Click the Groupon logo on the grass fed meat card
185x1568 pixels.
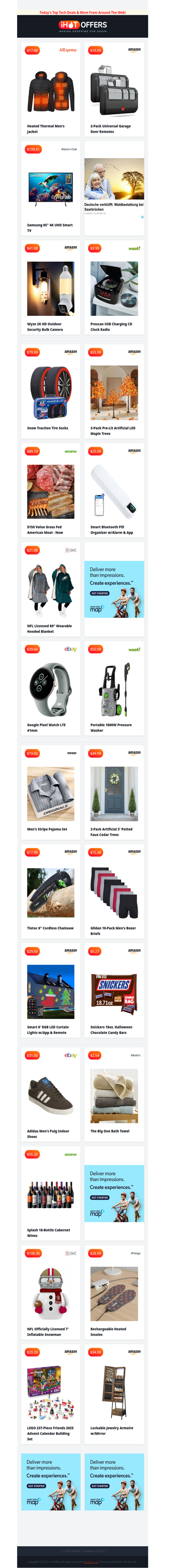(x=71, y=452)
